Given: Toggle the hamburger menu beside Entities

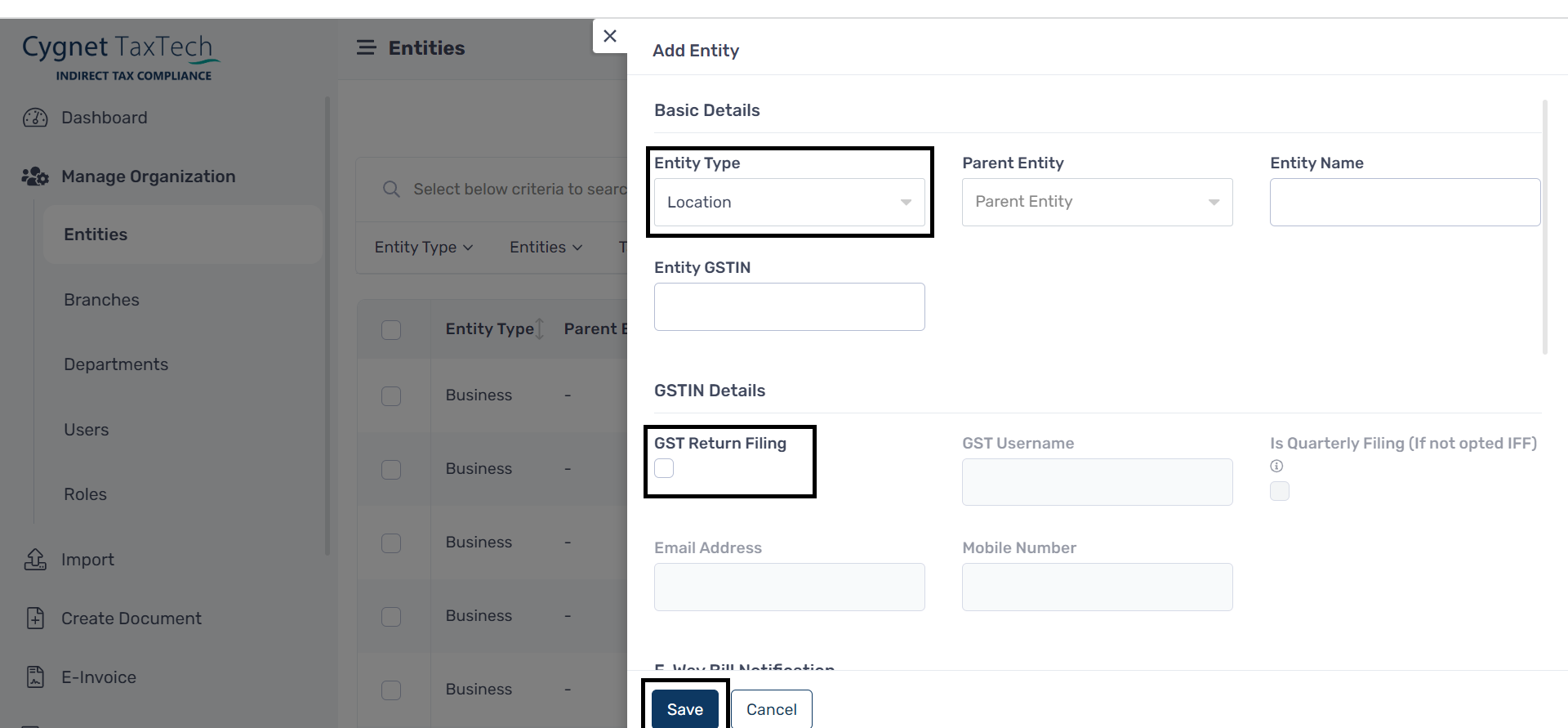Looking at the screenshot, I should click(367, 48).
